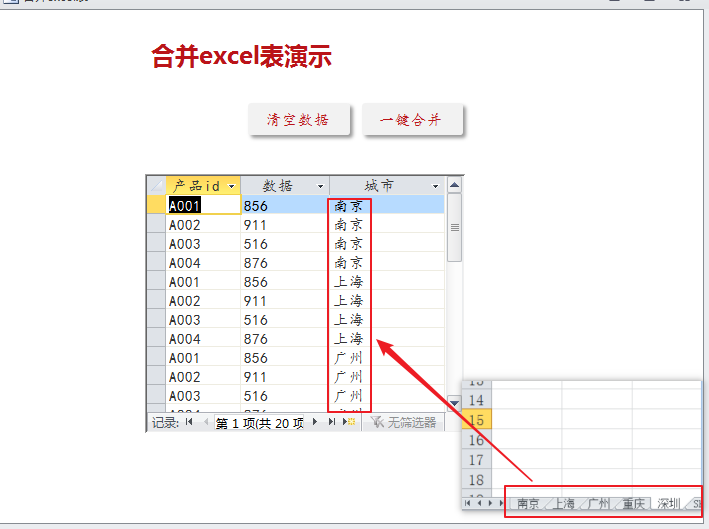Open the 城市 column filter dropdown
This screenshot has width=709, height=529.
pyautogui.click(x=435, y=186)
